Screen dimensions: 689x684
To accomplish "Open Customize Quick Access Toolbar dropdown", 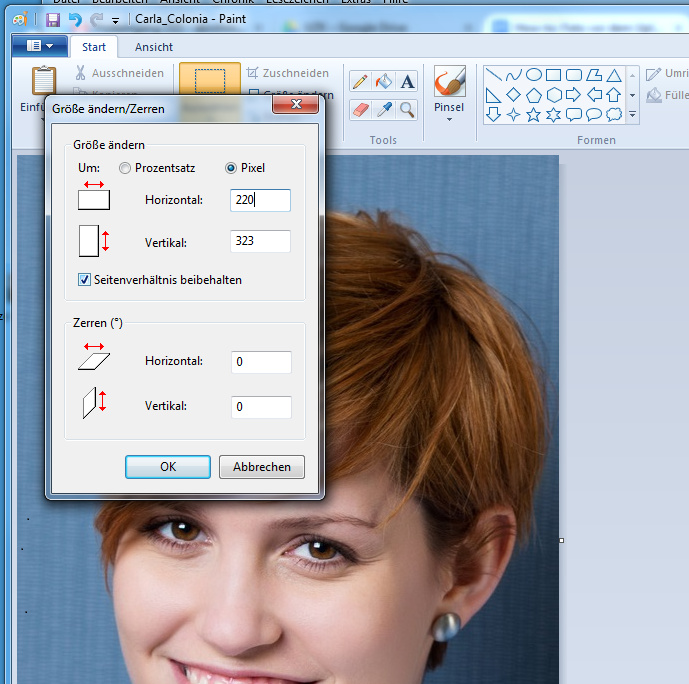I will pyautogui.click(x=116, y=21).
